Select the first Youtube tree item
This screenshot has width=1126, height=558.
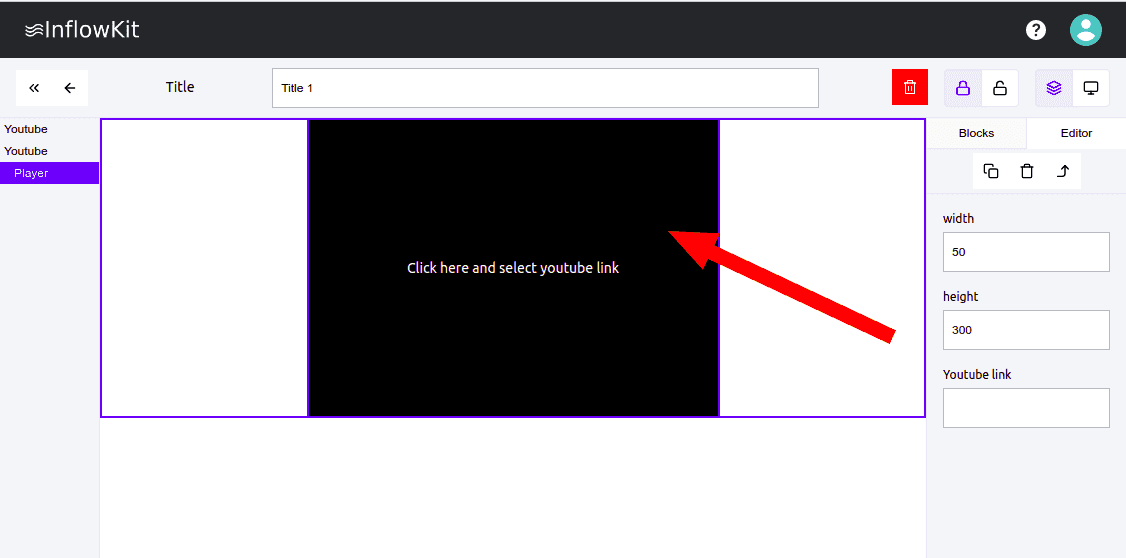pos(26,129)
